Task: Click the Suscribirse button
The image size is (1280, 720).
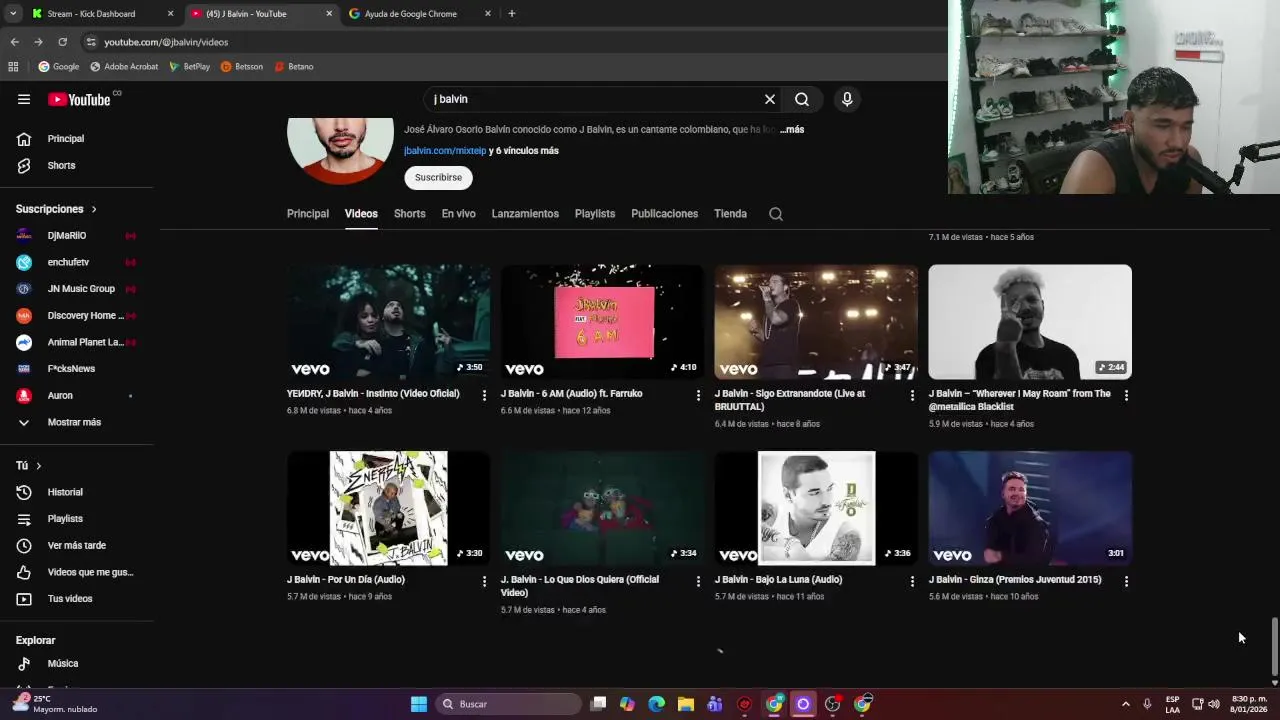Action: [438, 178]
